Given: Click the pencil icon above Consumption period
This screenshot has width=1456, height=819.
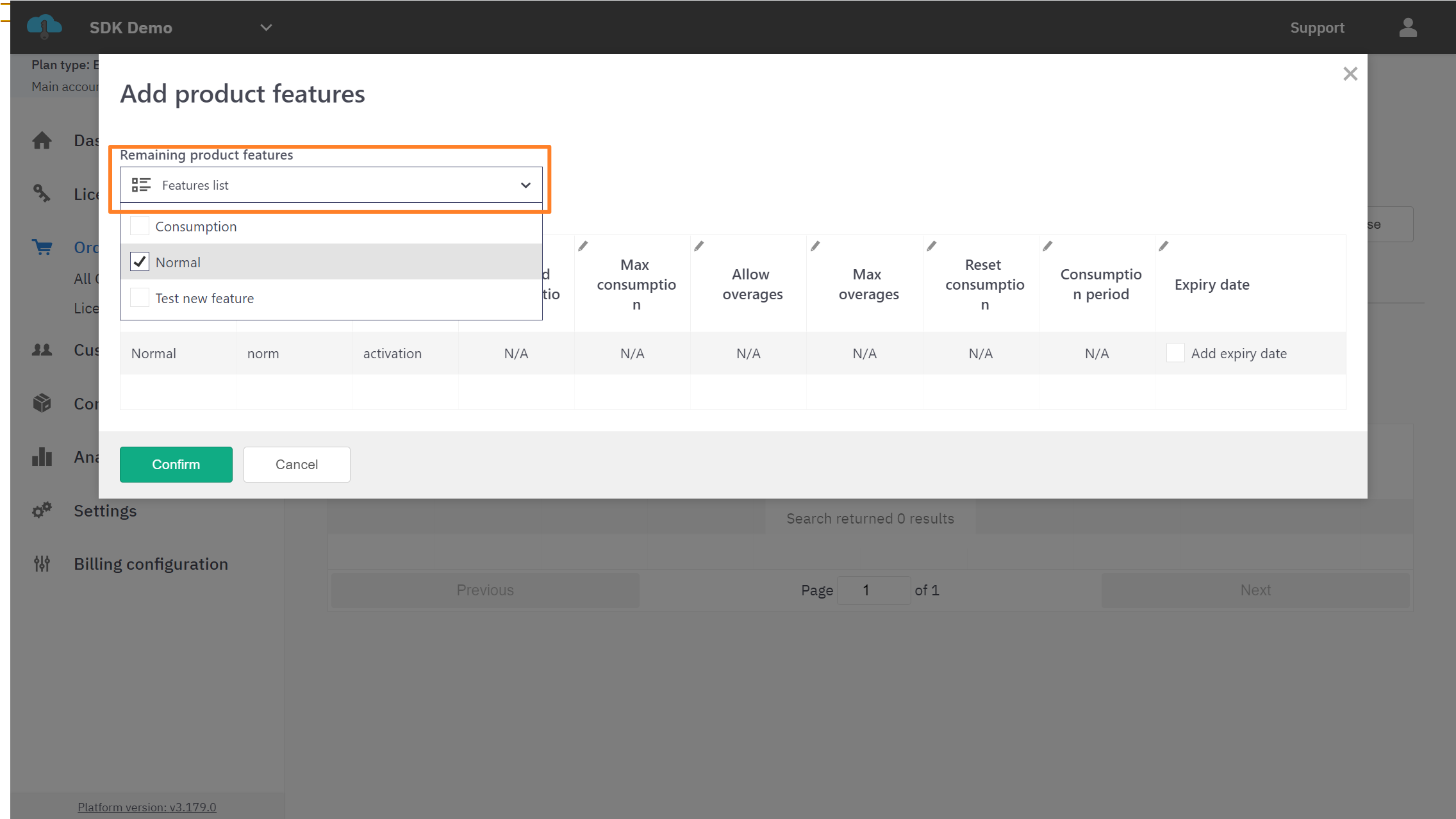Looking at the screenshot, I should point(1048,246).
